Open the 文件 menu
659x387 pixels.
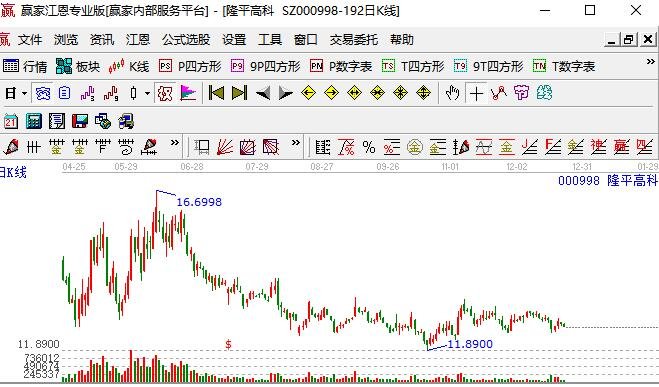(30, 40)
